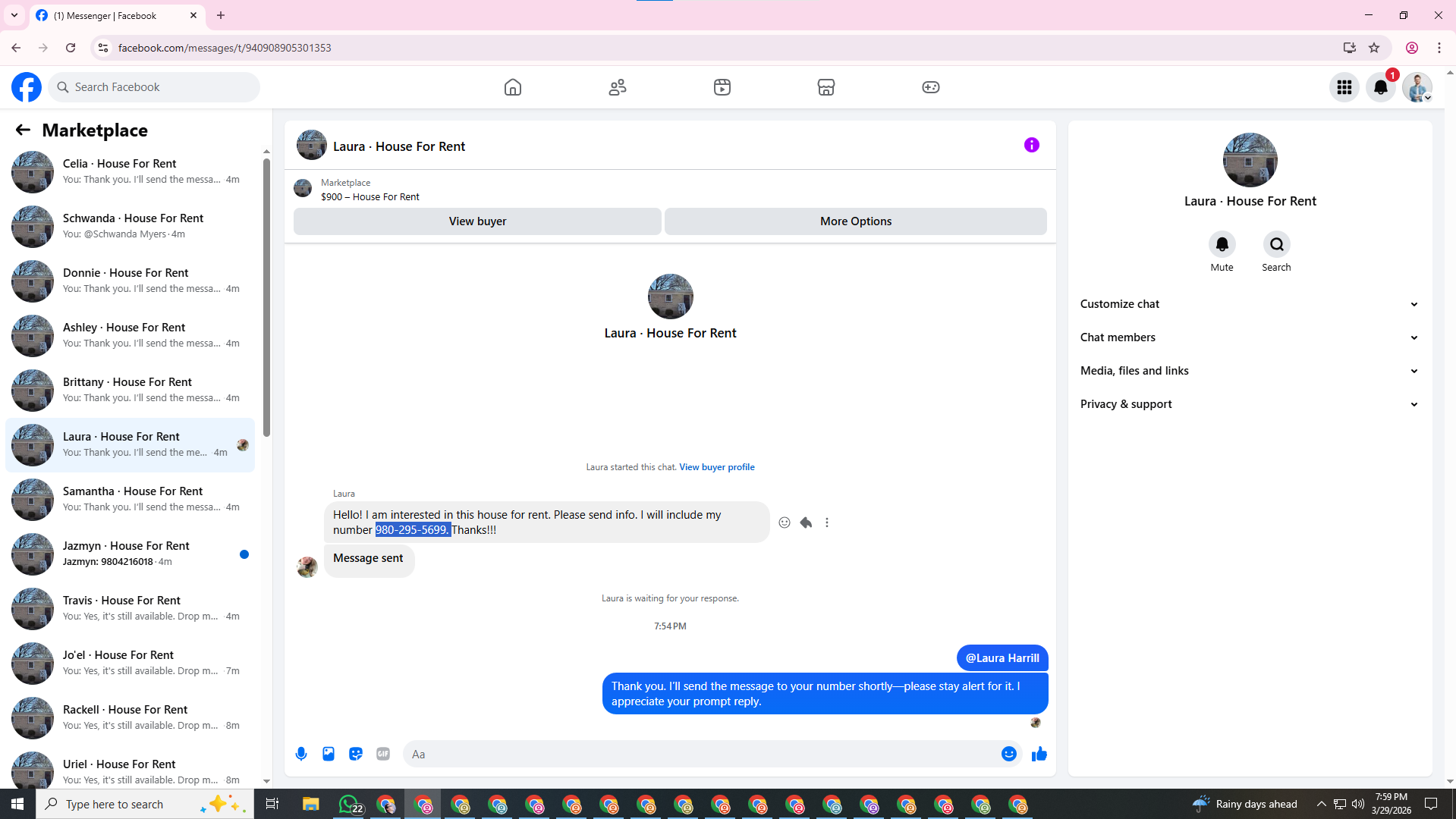Viewport: 1456px width, 819px height.
Task: Open the Friends icon in top navigation
Action: (x=618, y=87)
